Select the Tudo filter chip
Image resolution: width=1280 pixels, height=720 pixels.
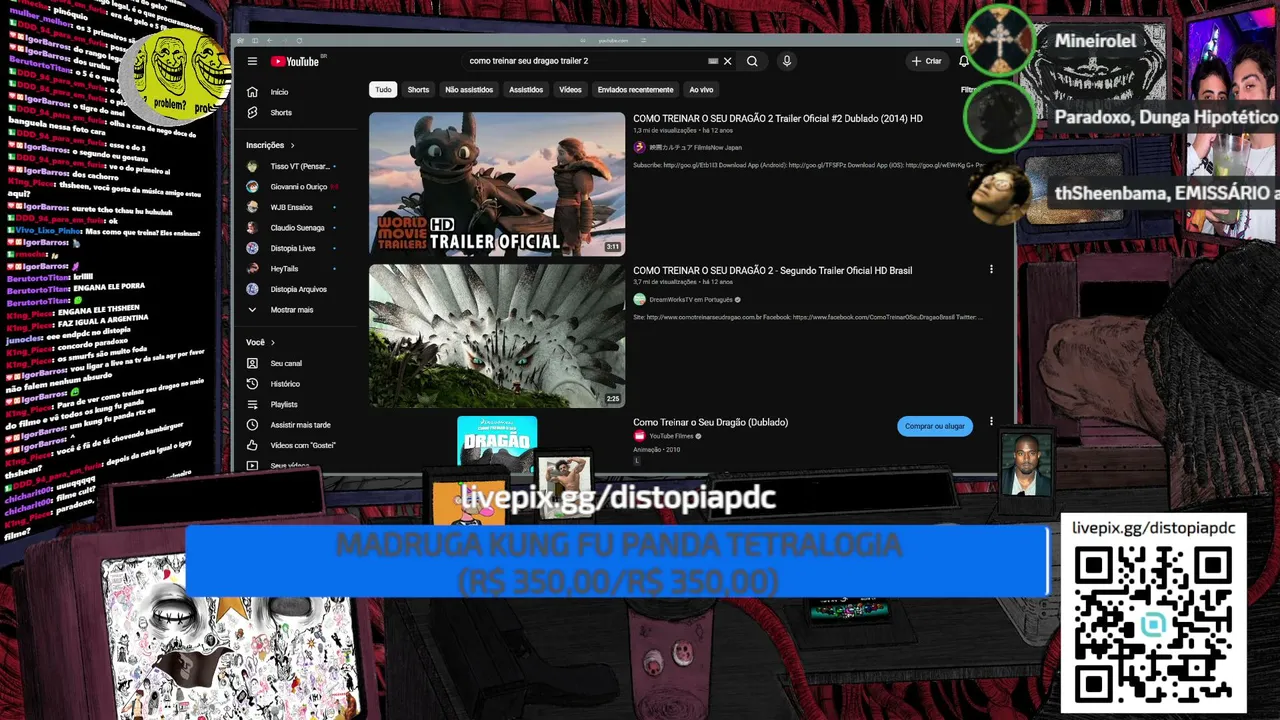point(383,90)
